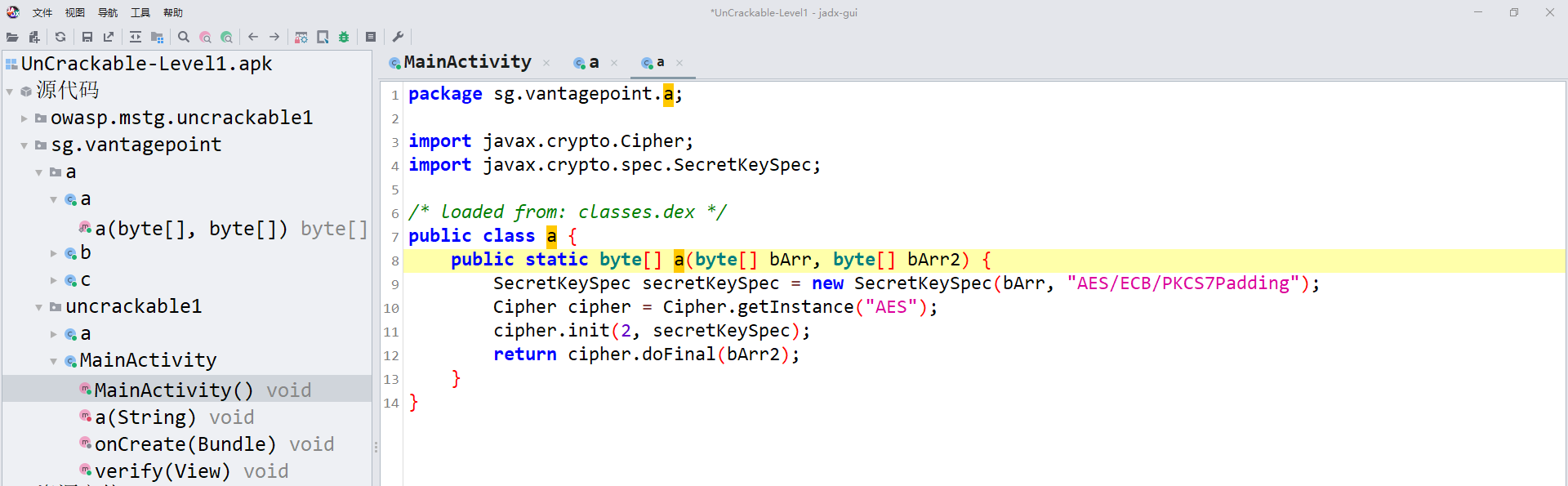The width and height of the screenshot is (1568, 486).
Task: Toggle flatten packages view
Action: point(157,37)
